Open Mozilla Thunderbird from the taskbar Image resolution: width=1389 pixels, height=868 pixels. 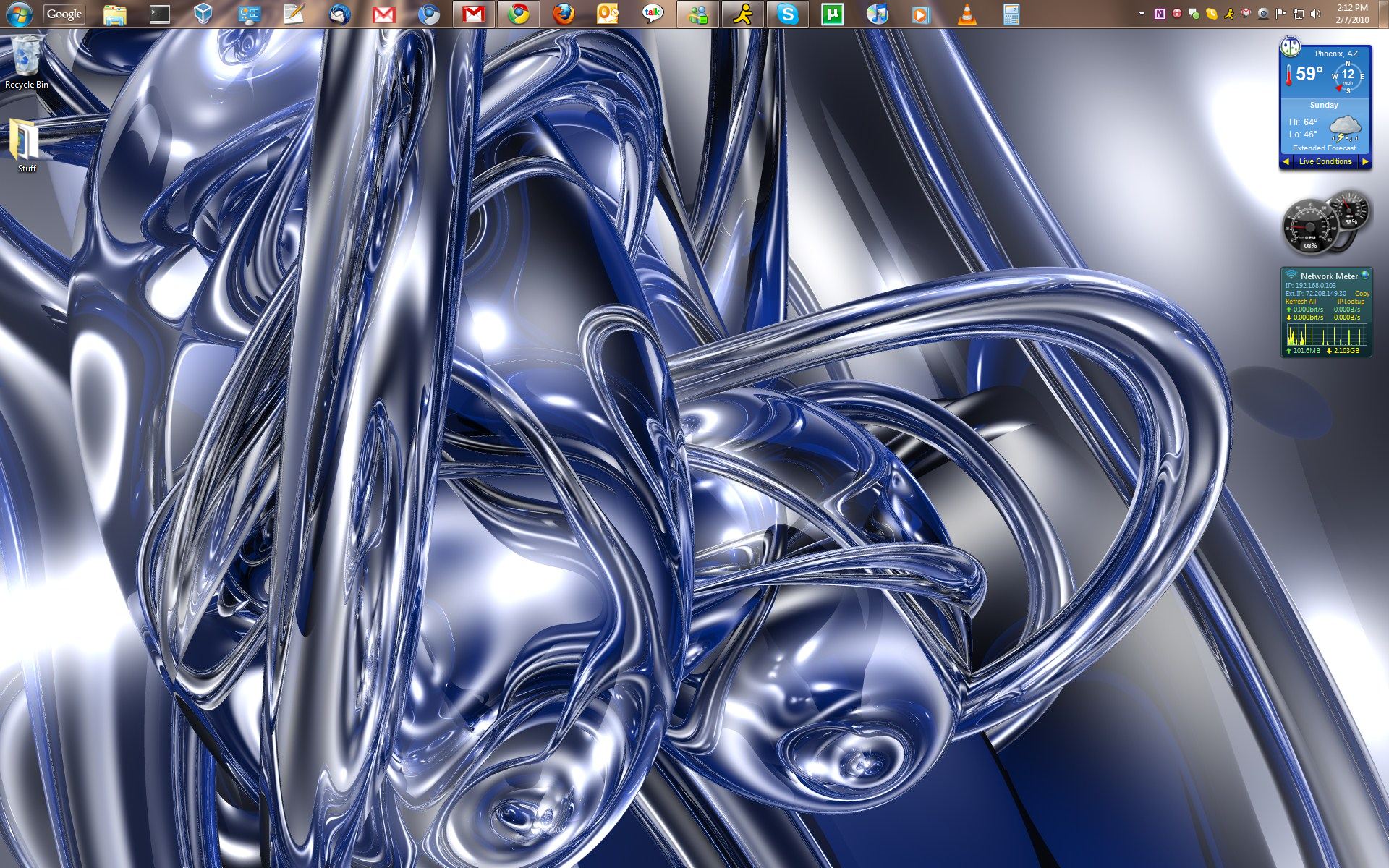[x=339, y=14]
